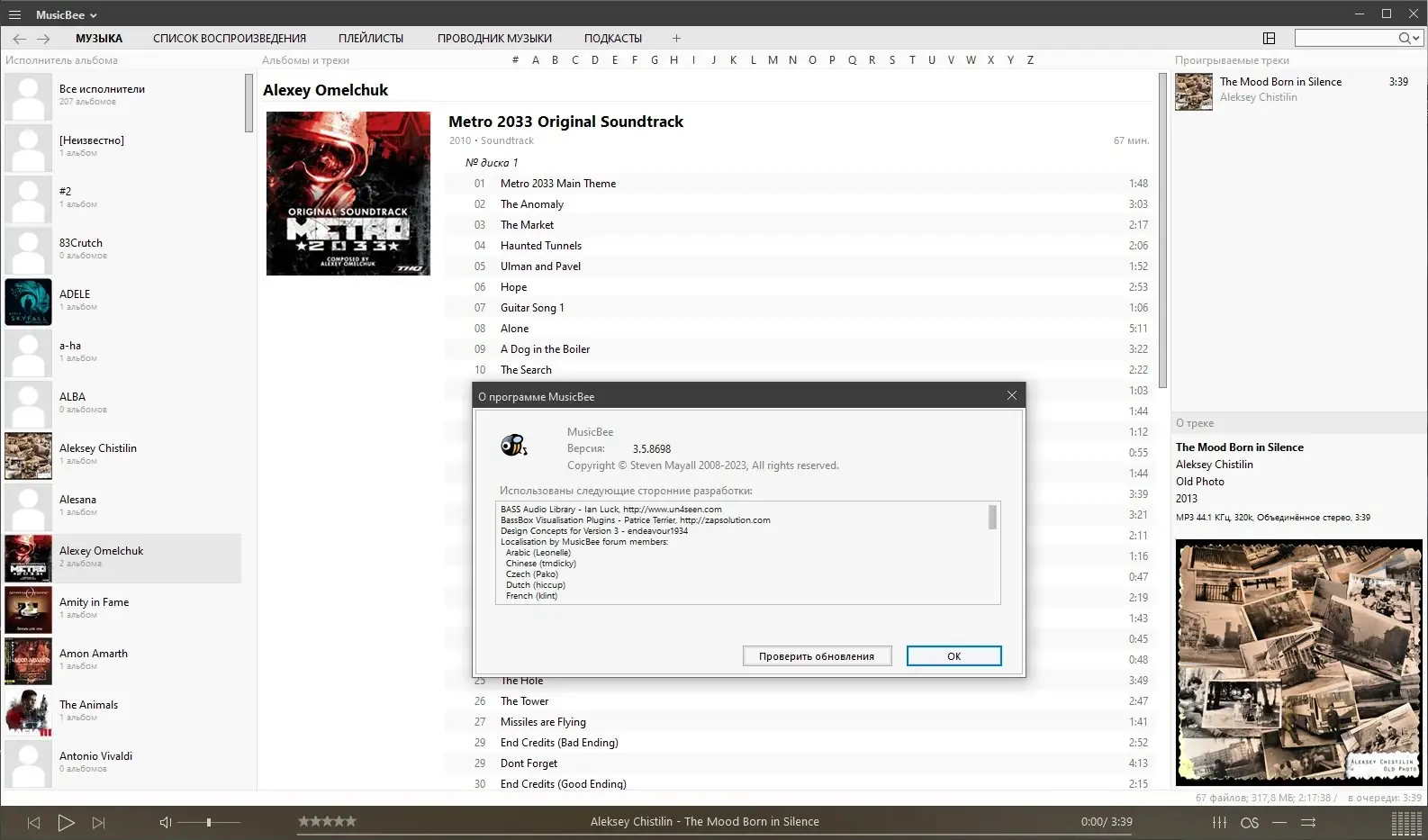The image size is (1428, 840).
Task: Adjust the volume slider
Action: click(x=209, y=822)
